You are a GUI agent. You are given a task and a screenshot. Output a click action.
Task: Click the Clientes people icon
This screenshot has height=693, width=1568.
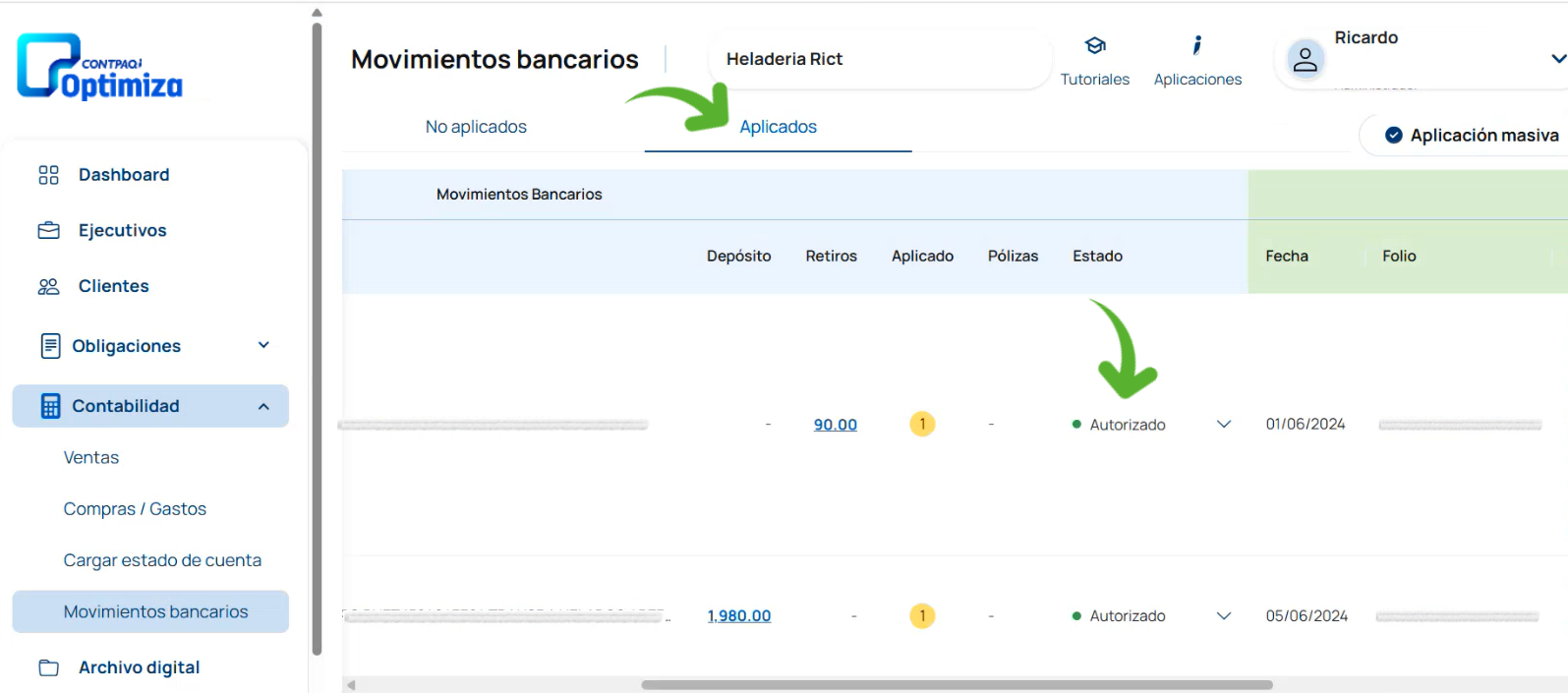(x=48, y=287)
